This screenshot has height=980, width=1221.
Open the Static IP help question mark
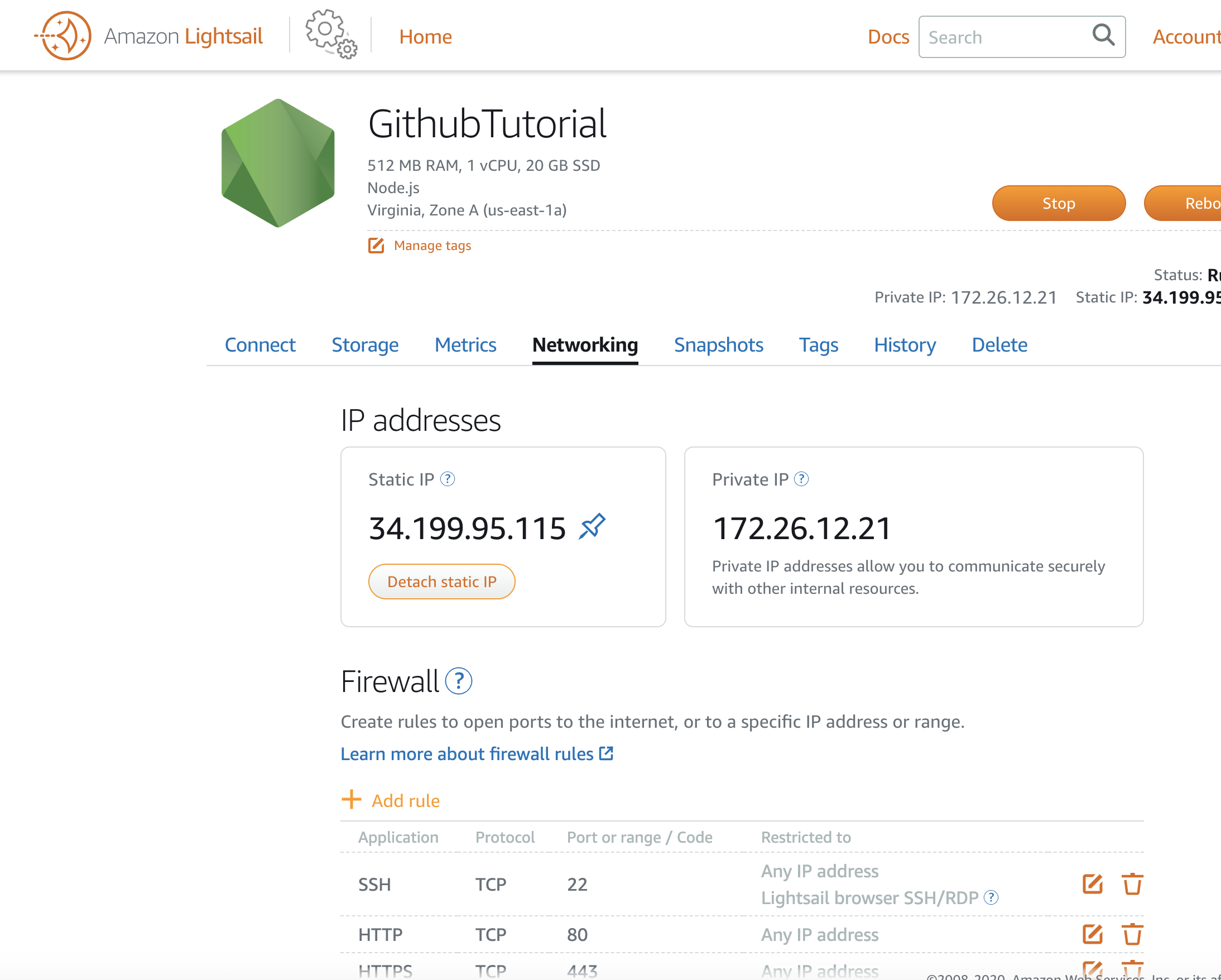tap(448, 479)
